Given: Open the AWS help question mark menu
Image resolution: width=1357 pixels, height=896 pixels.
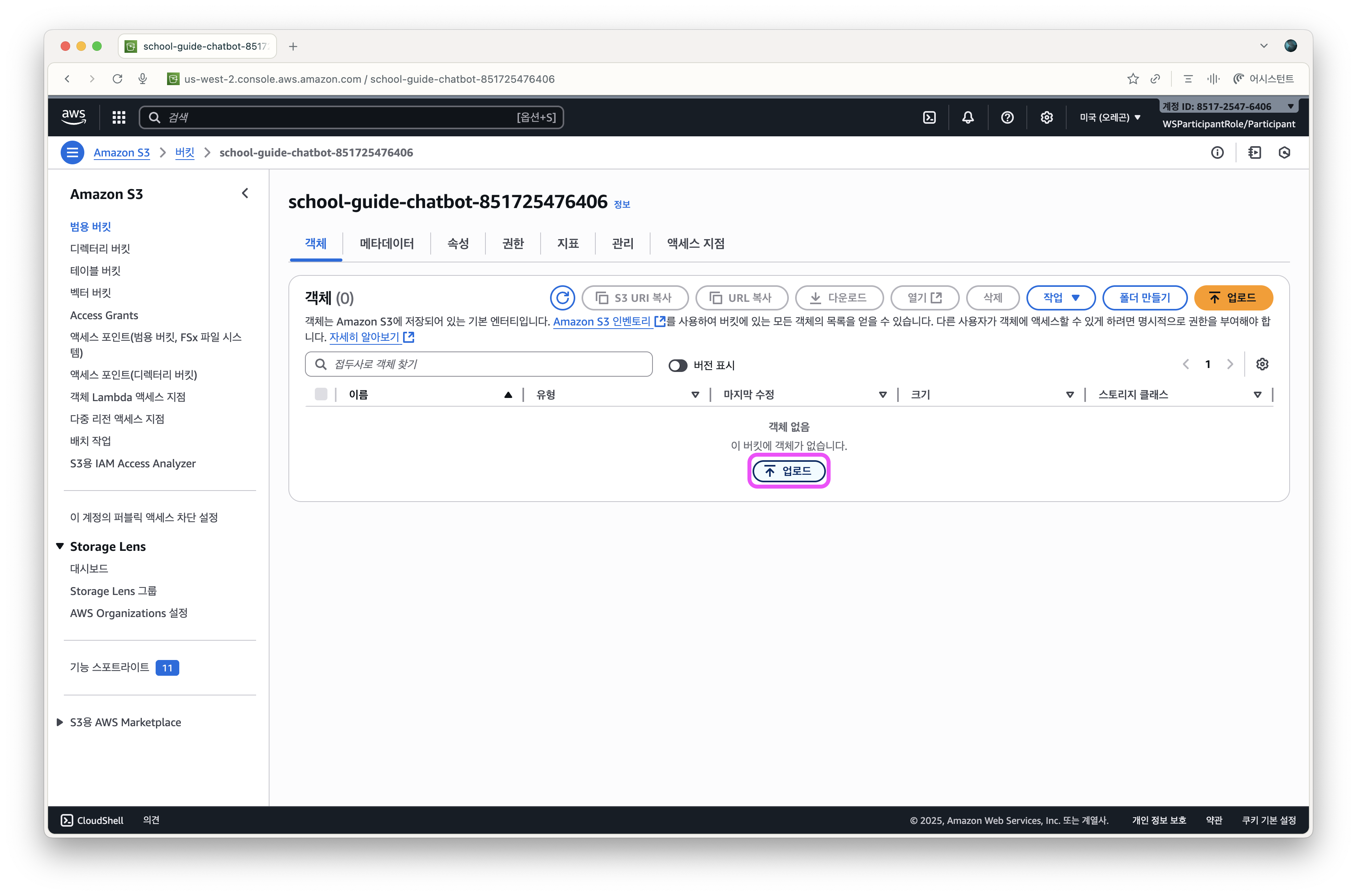Looking at the screenshot, I should [x=1008, y=117].
